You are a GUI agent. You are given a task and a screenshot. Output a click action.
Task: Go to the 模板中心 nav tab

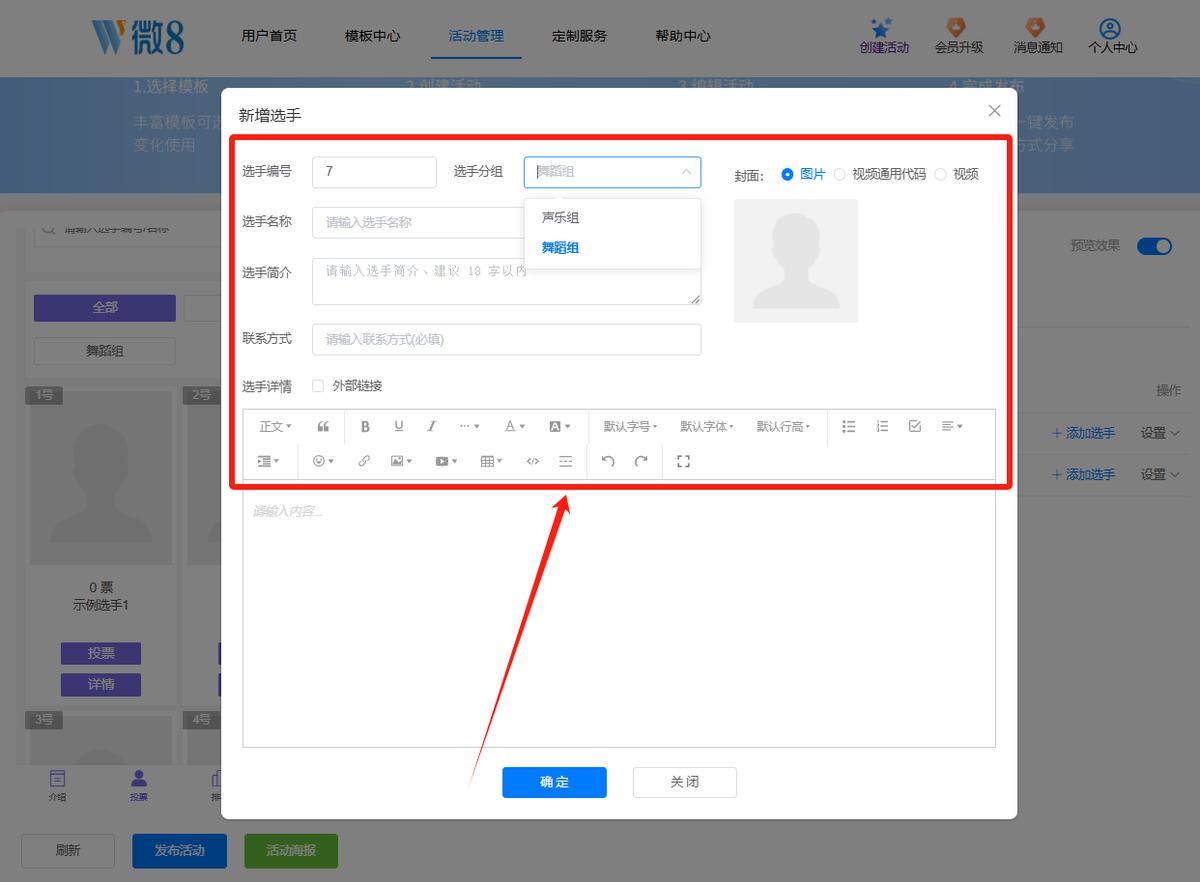[x=372, y=36]
